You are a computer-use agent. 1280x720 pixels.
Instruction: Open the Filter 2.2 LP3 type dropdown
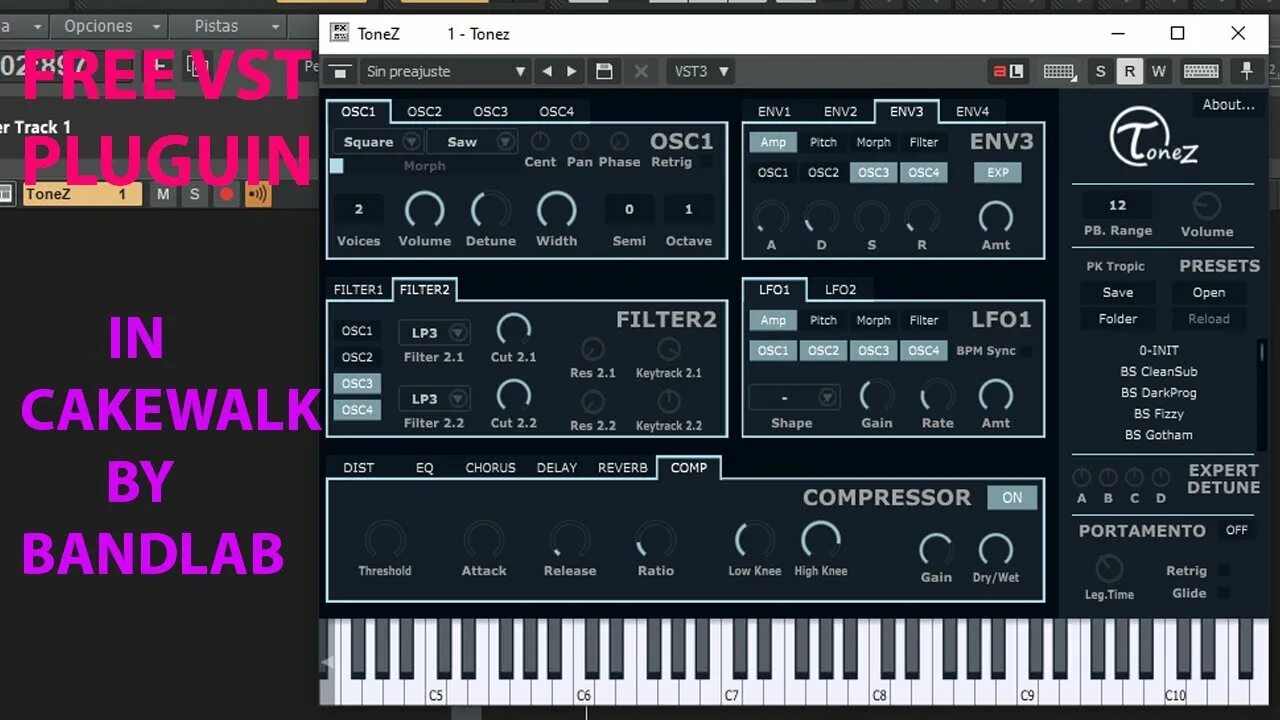(x=434, y=398)
